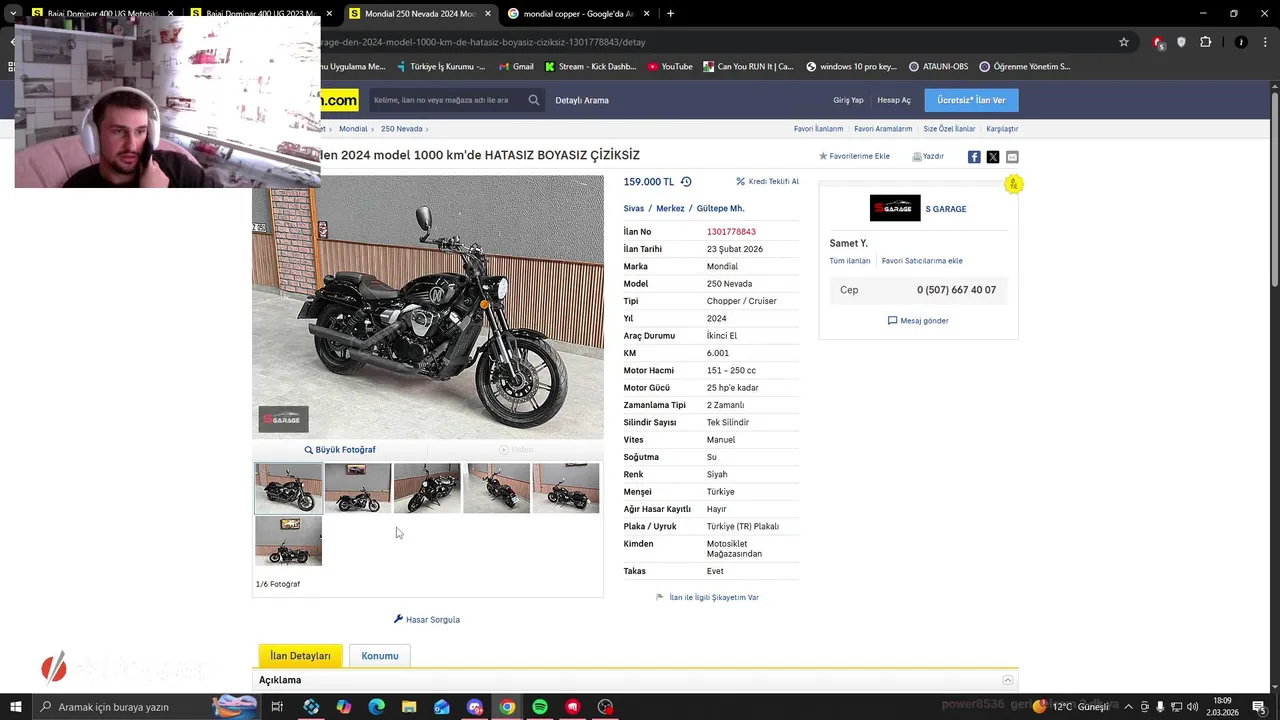Open YouTube bookmark

tap(670, 67)
